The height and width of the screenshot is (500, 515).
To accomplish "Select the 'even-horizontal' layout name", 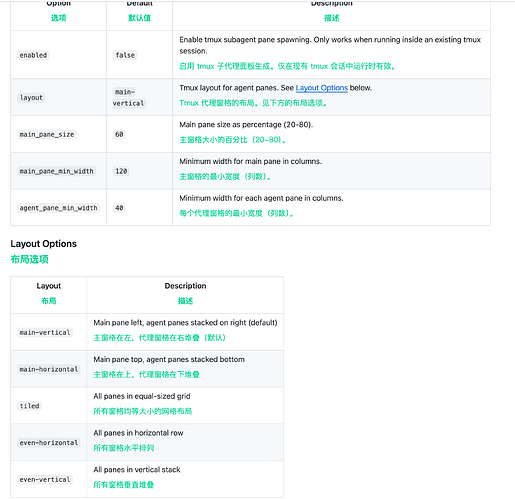I will click(49, 443).
